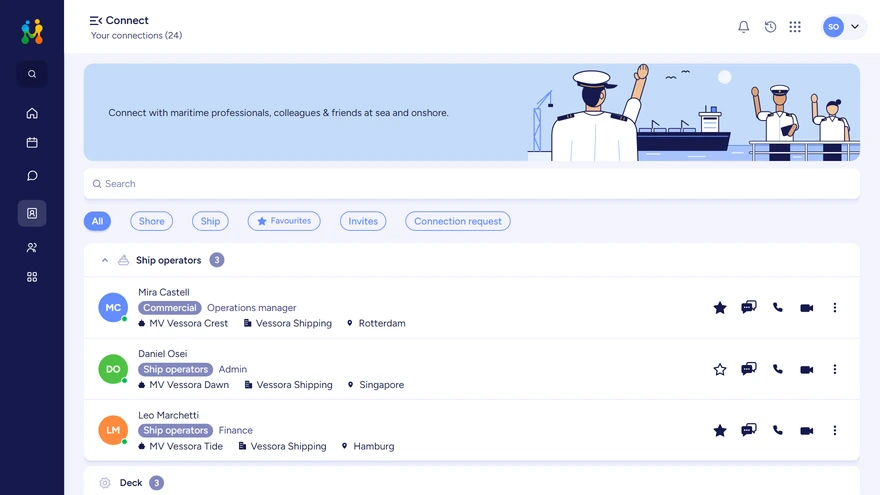The width and height of the screenshot is (880, 495).
Task: Open the apps grid sidebar icon
Action: pos(32,277)
